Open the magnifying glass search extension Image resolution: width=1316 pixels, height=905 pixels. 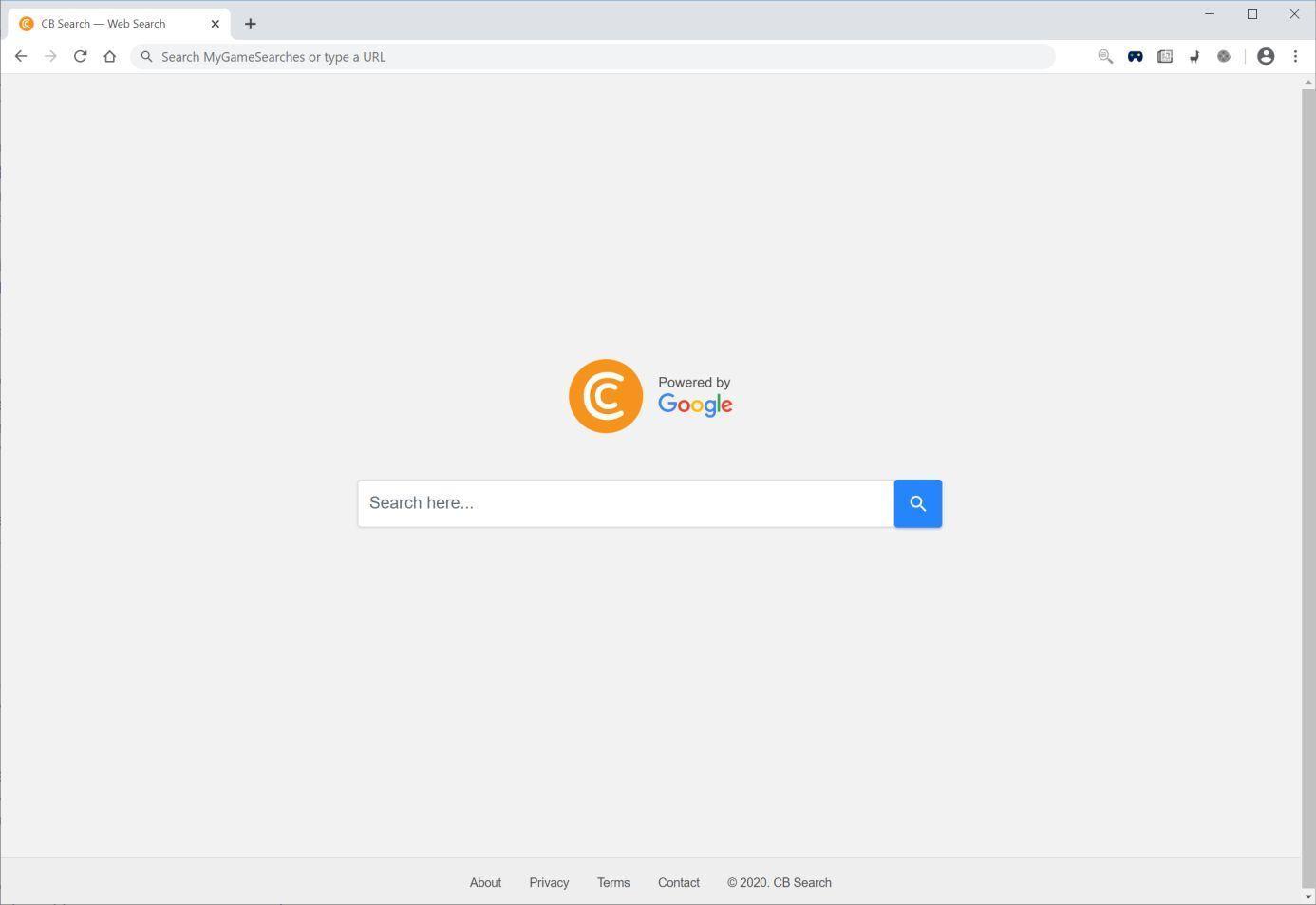coord(1105,57)
